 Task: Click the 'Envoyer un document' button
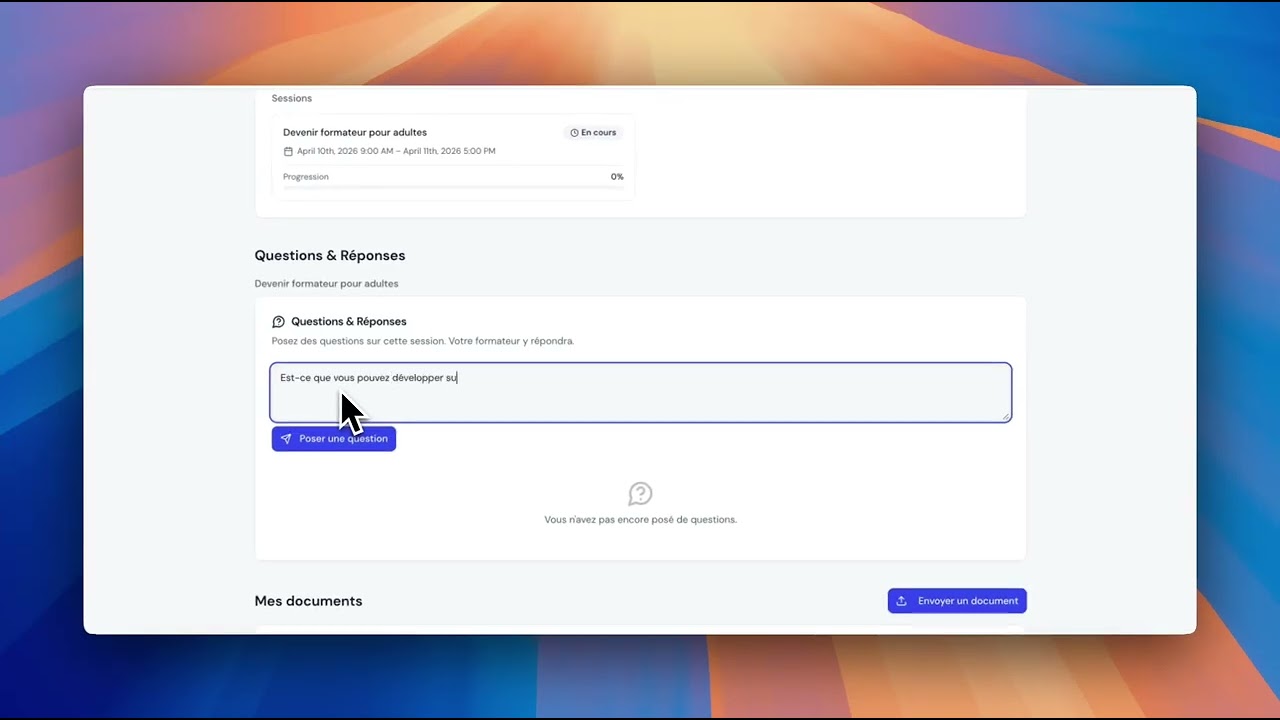[957, 601]
